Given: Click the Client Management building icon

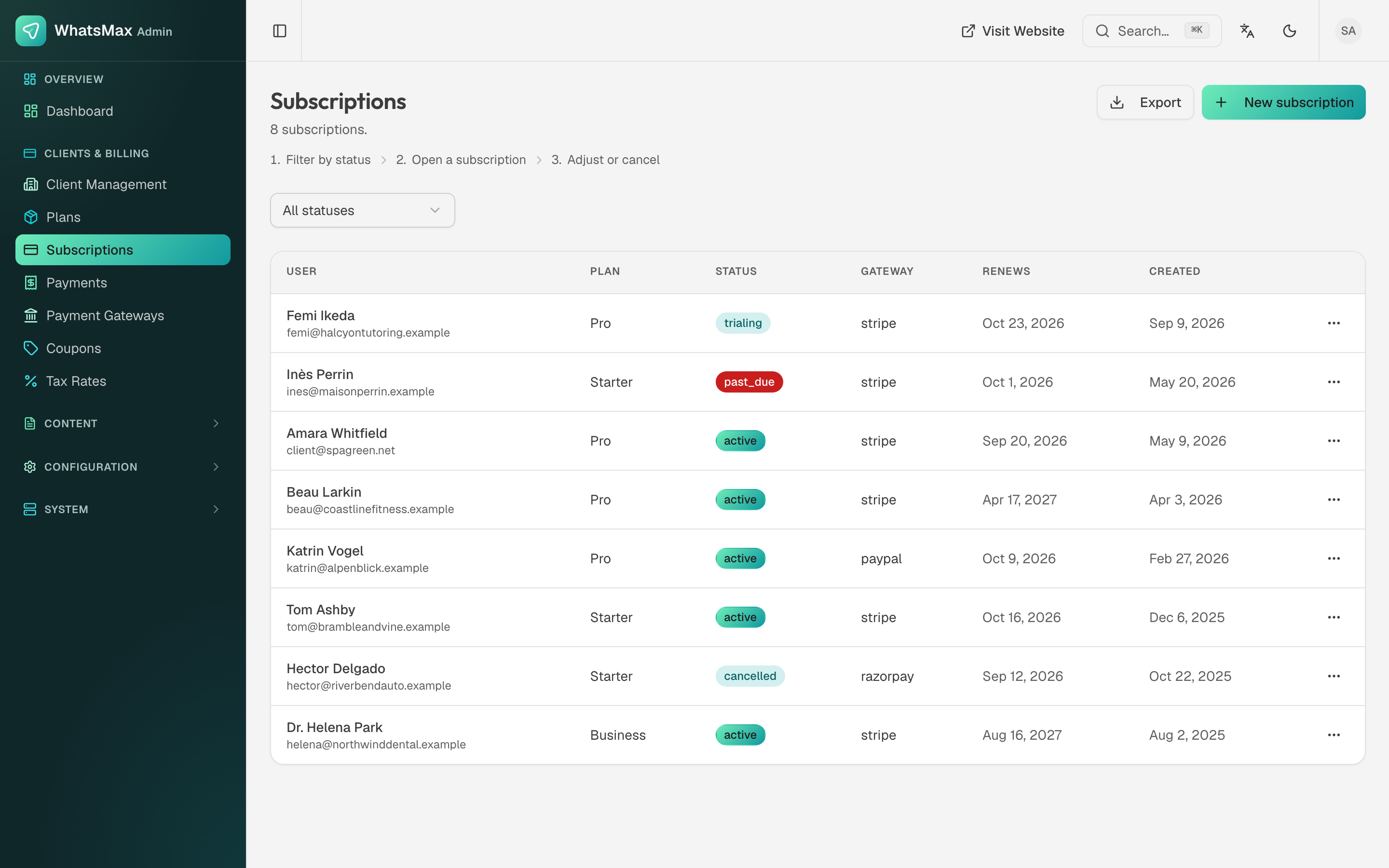Looking at the screenshot, I should [x=30, y=185].
